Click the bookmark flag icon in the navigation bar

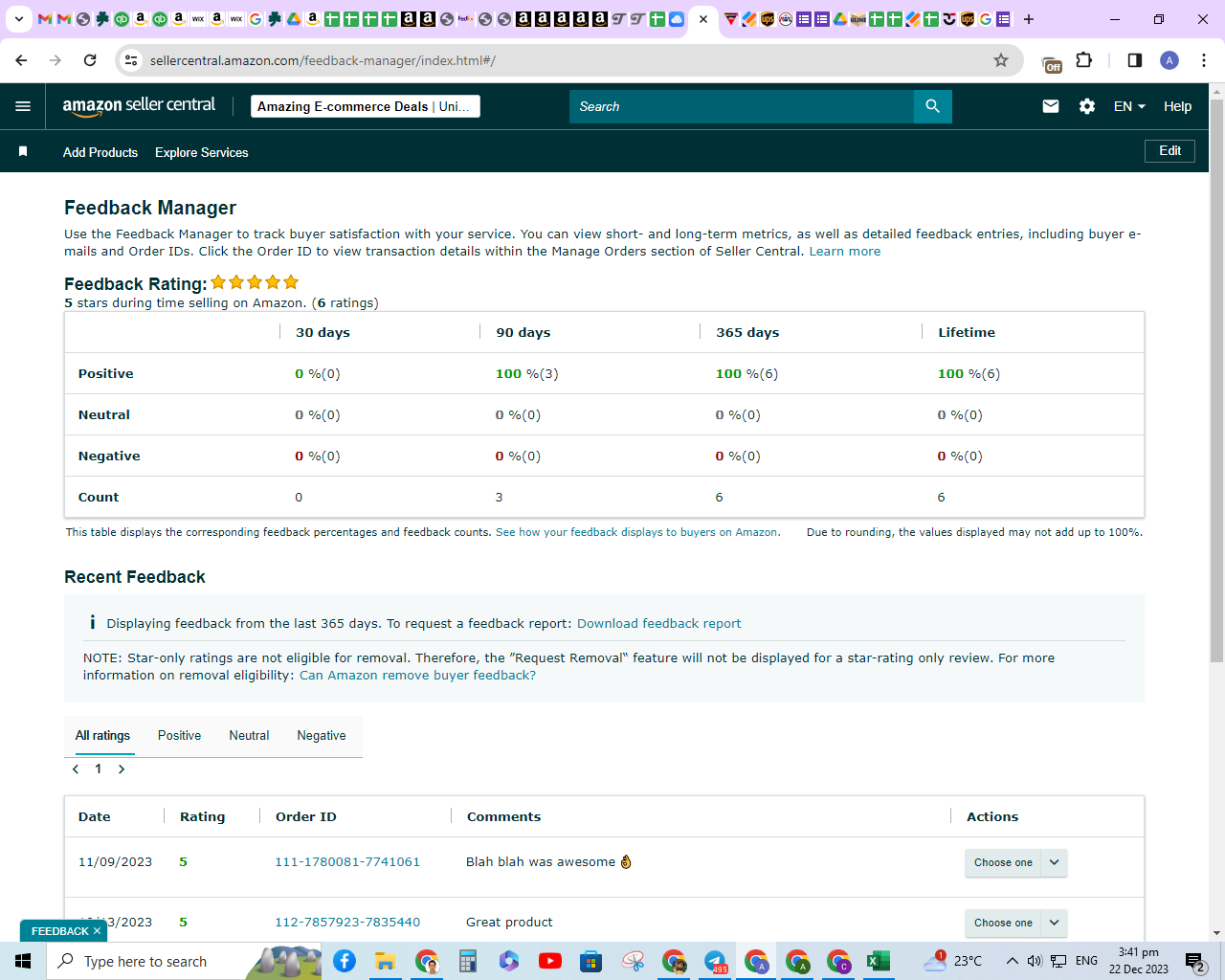pos(23,151)
